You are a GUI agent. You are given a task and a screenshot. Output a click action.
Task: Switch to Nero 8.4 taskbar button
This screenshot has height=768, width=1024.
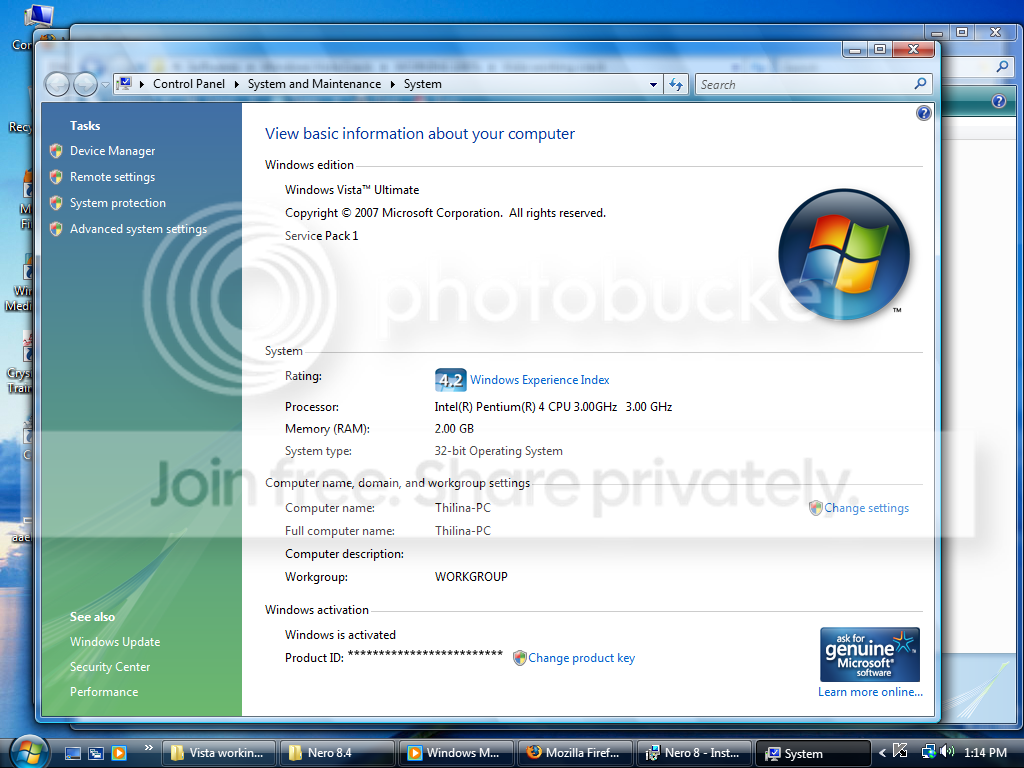click(x=337, y=753)
